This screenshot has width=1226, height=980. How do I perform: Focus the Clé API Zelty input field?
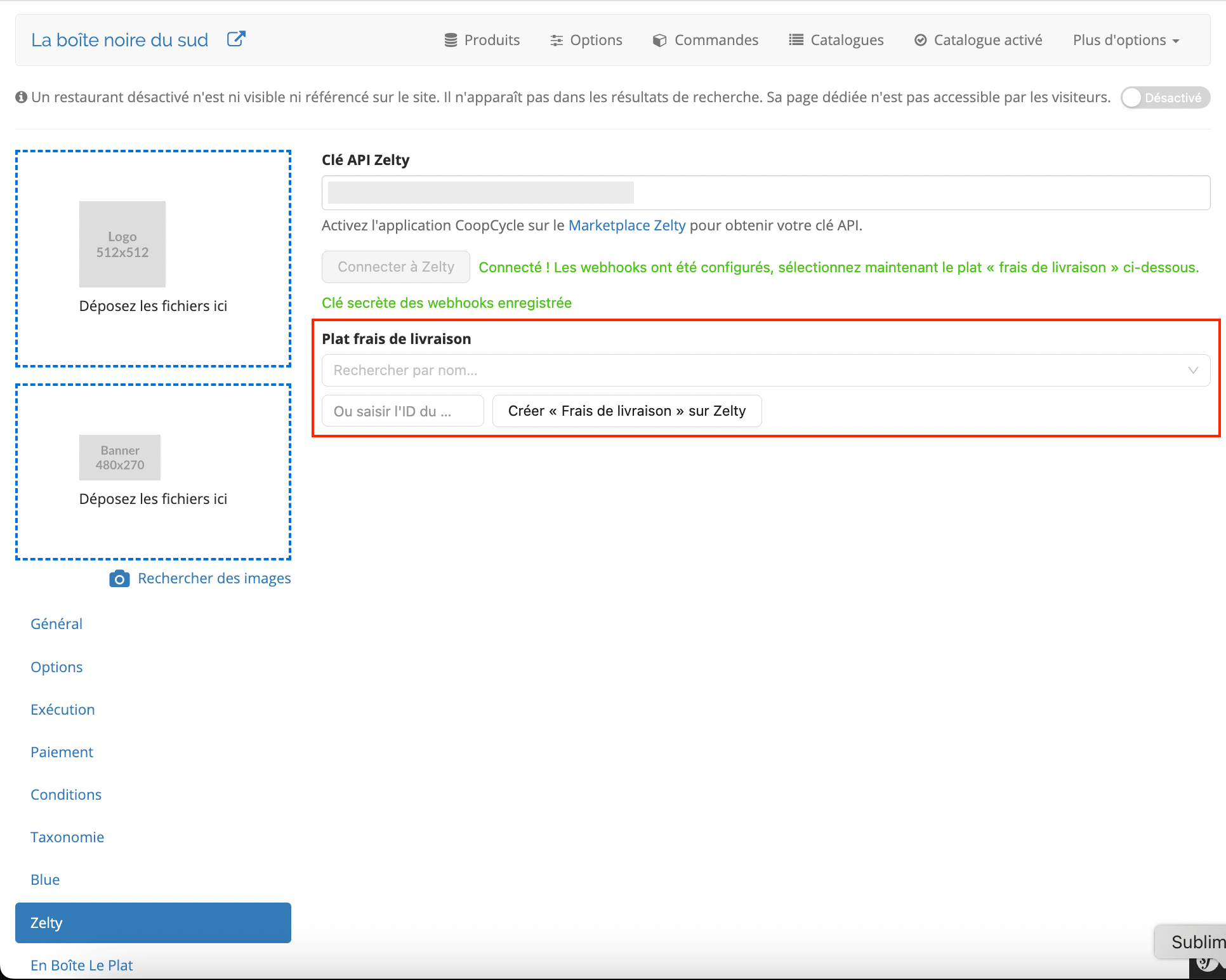pos(766,192)
